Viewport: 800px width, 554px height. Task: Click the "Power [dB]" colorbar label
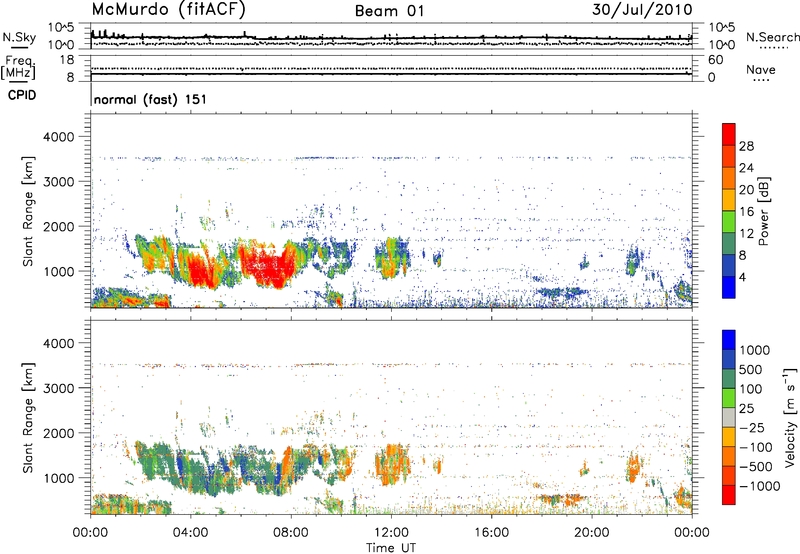coord(763,211)
